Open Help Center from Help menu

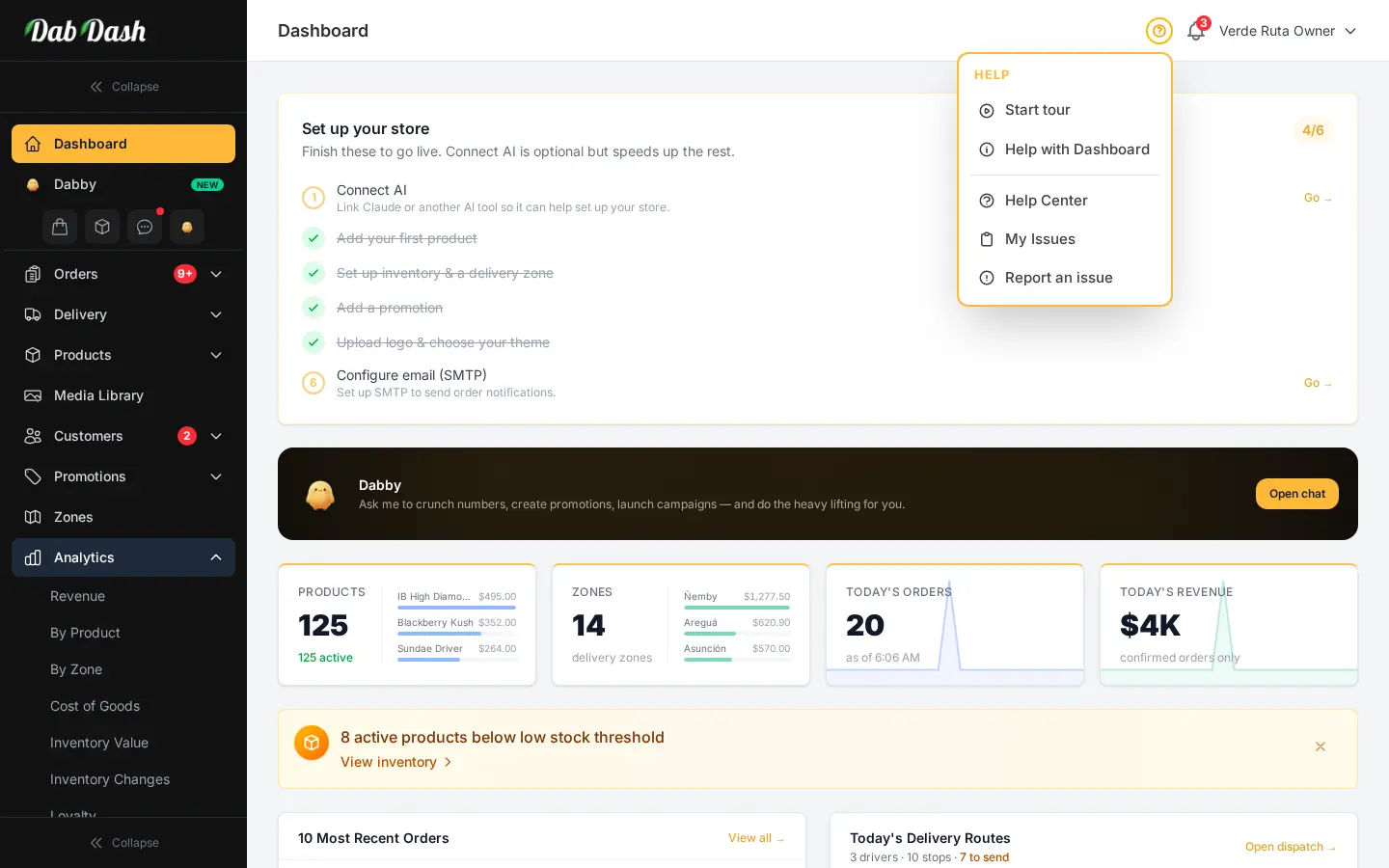(x=1065, y=201)
